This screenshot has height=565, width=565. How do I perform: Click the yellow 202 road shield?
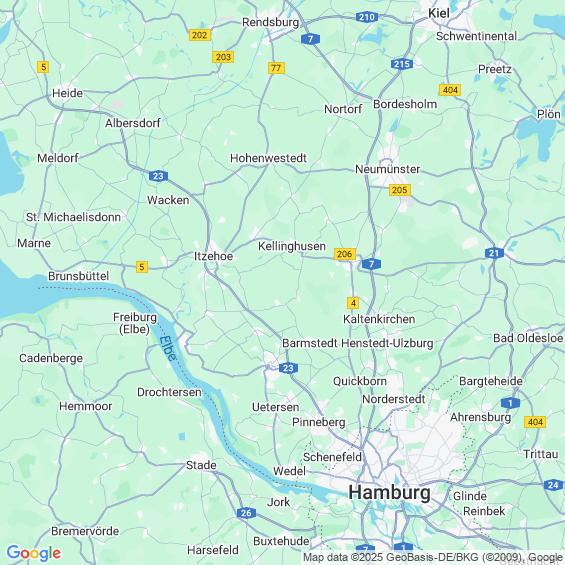(200, 35)
